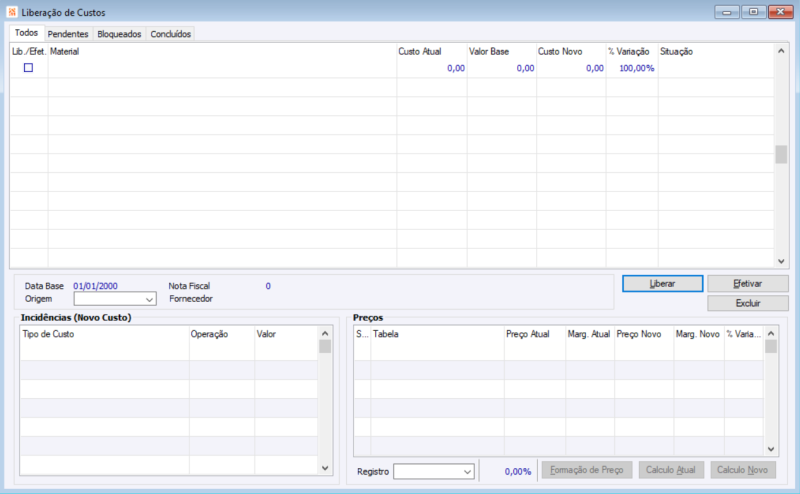Click the main grid scrollbar up arrow

[781, 51]
